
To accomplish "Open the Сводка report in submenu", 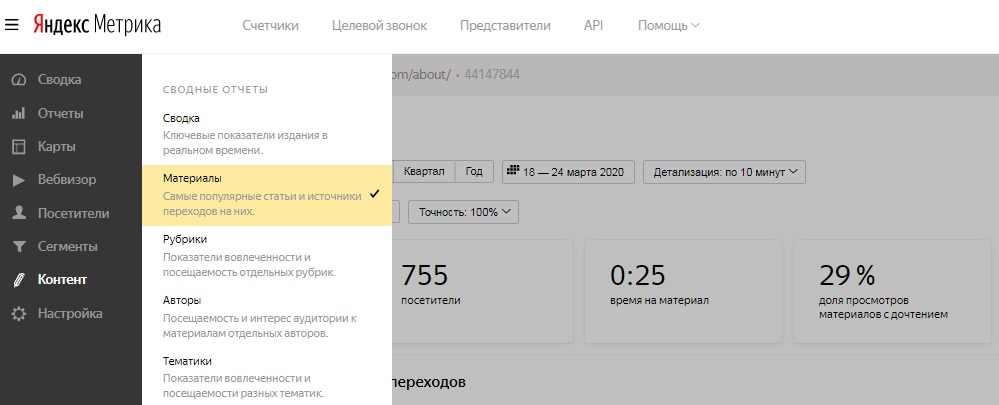I will 267,134.
